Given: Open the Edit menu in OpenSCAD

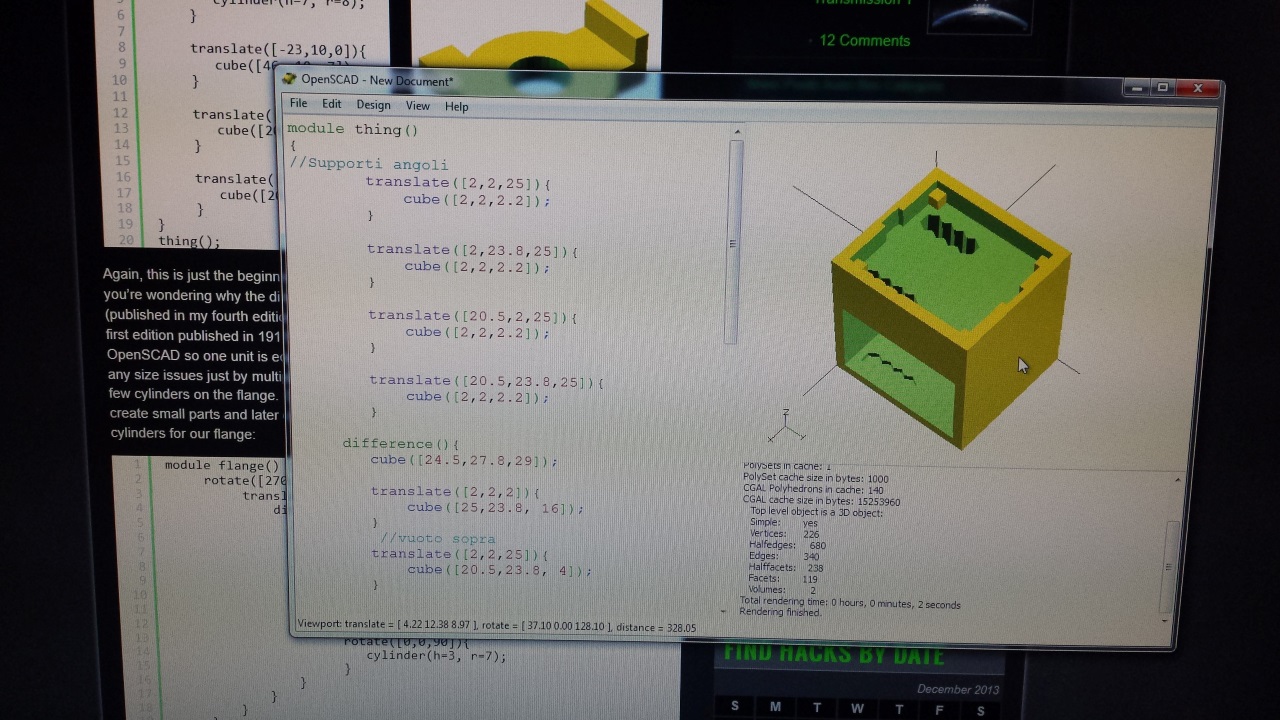Looking at the screenshot, I should tap(331, 104).
